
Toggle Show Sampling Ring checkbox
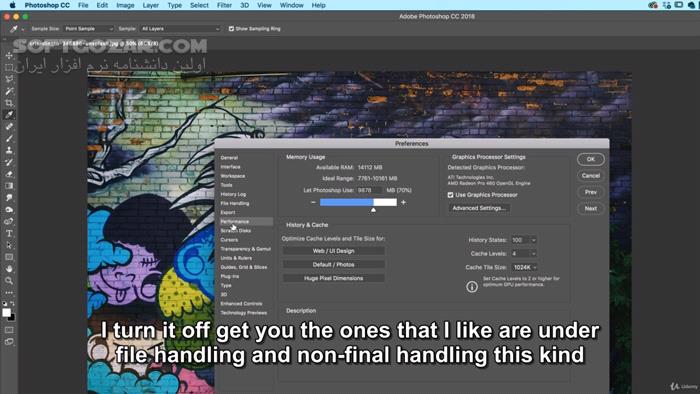(x=231, y=29)
